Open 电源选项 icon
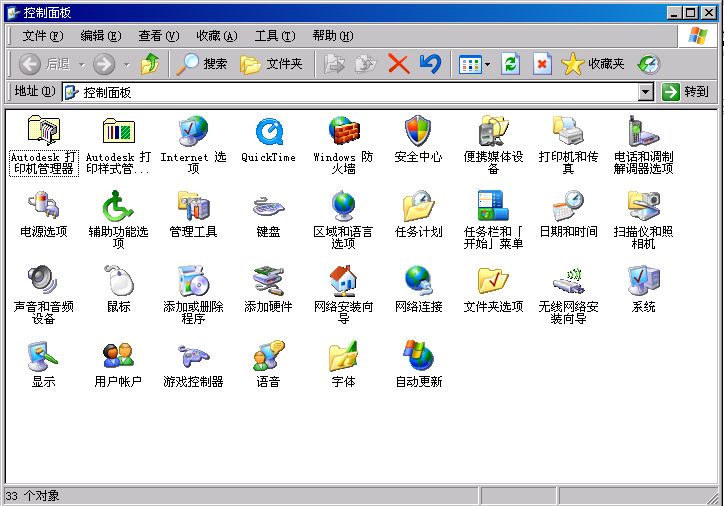The image size is (724, 506). click(43, 205)
